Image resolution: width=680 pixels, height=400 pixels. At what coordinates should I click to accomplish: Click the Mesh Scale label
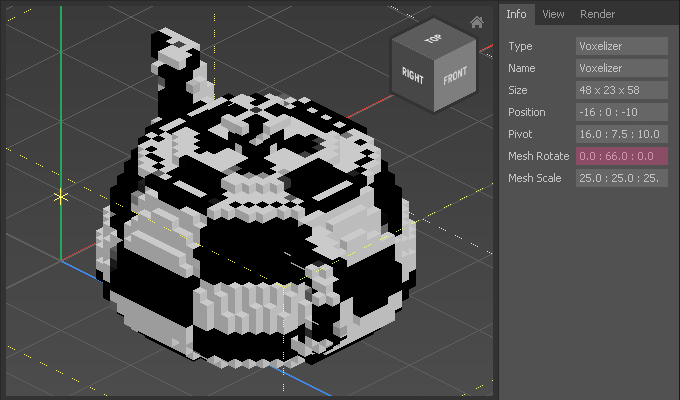pyautogui.click(x=536, y=178)
